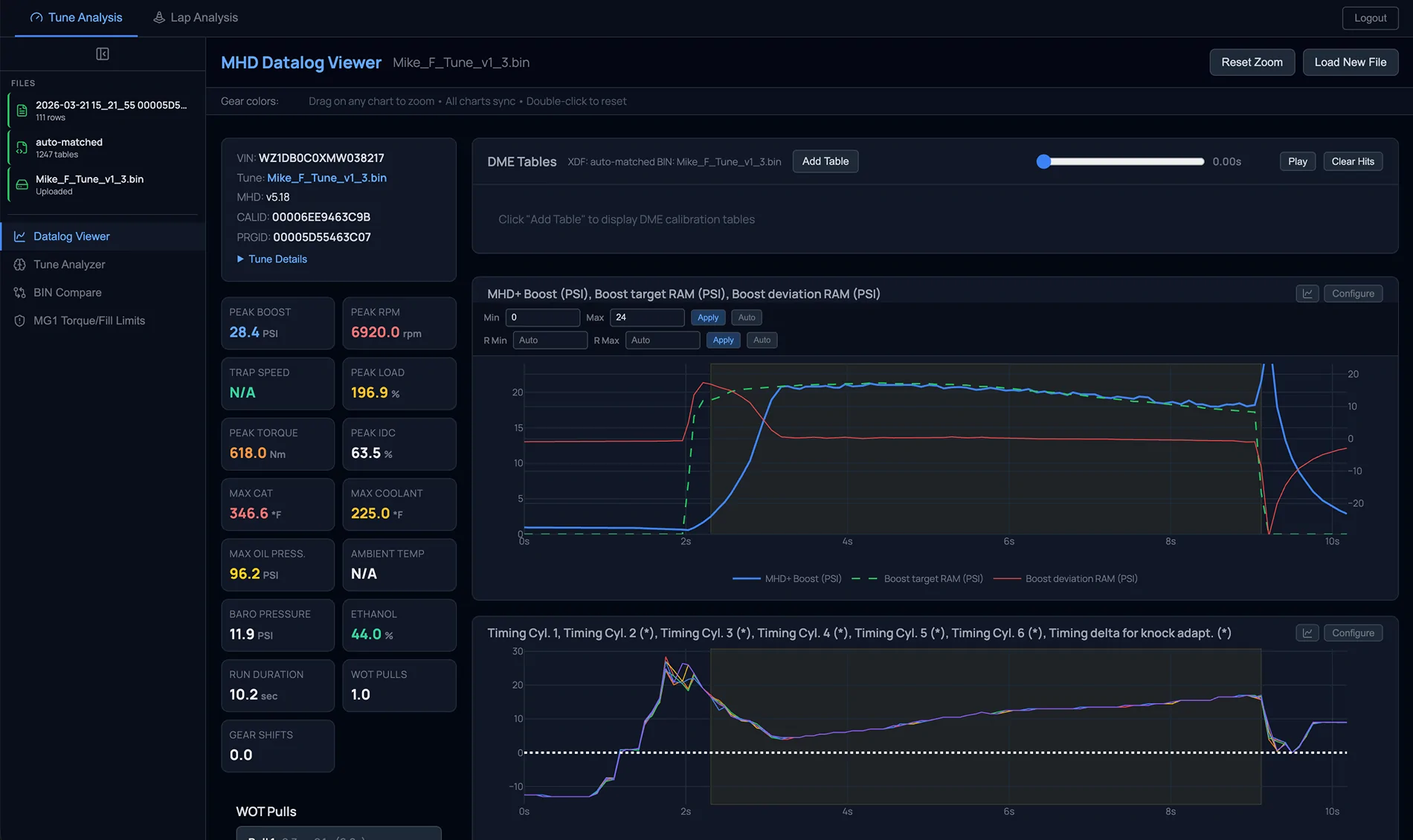Viewport: 1413px width, 840px height.
Task: Select the 2026-03-21 datalog file name
Action: click(x=112, y=106)
